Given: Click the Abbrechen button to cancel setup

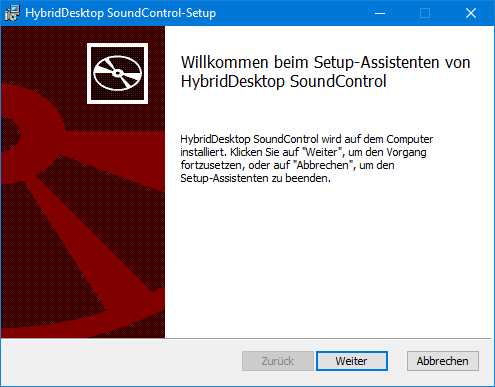Looking at the screenshot, I should (443, 361).
